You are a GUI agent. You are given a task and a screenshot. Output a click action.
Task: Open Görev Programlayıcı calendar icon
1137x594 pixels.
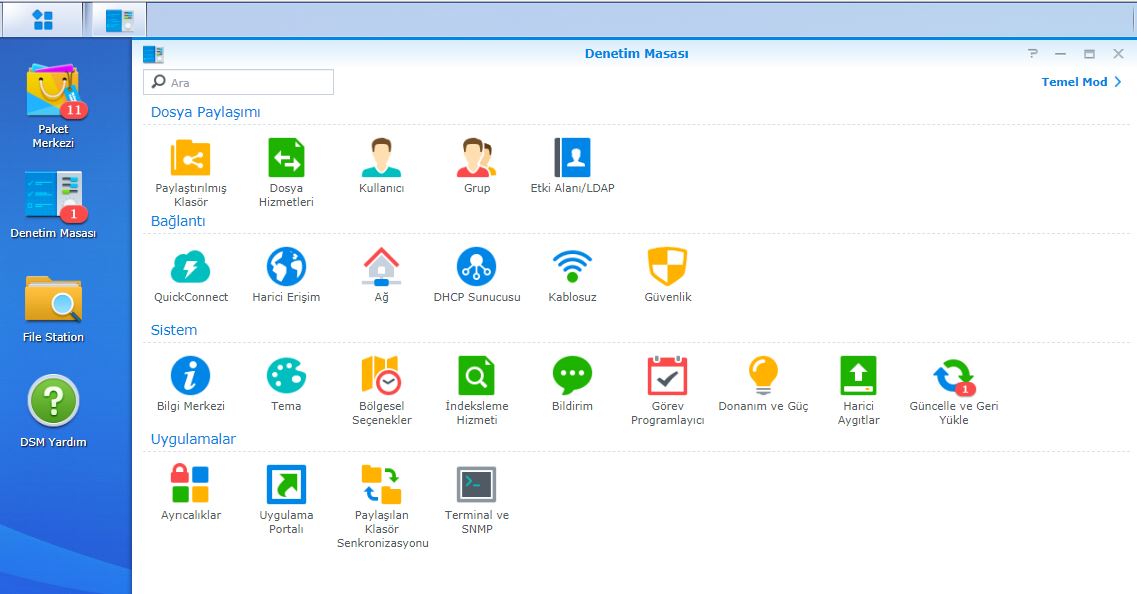pyautogui.click(x=667, y=376)
